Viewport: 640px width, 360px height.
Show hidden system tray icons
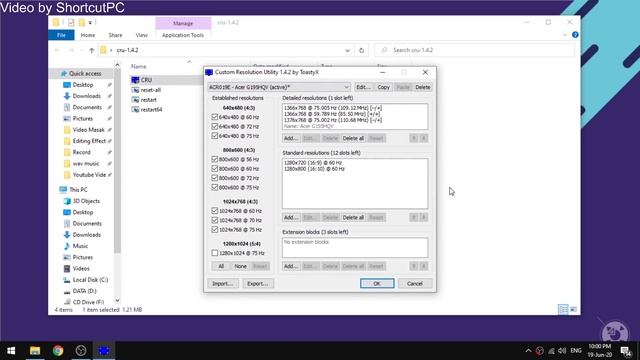click(x=528, y=351)
